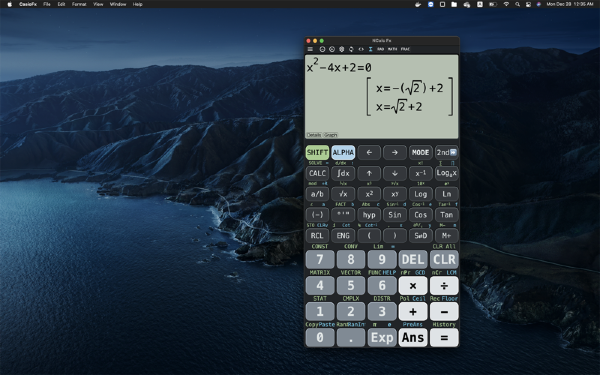
Task: Click the DEL delete key
Action: click(413, 260)
